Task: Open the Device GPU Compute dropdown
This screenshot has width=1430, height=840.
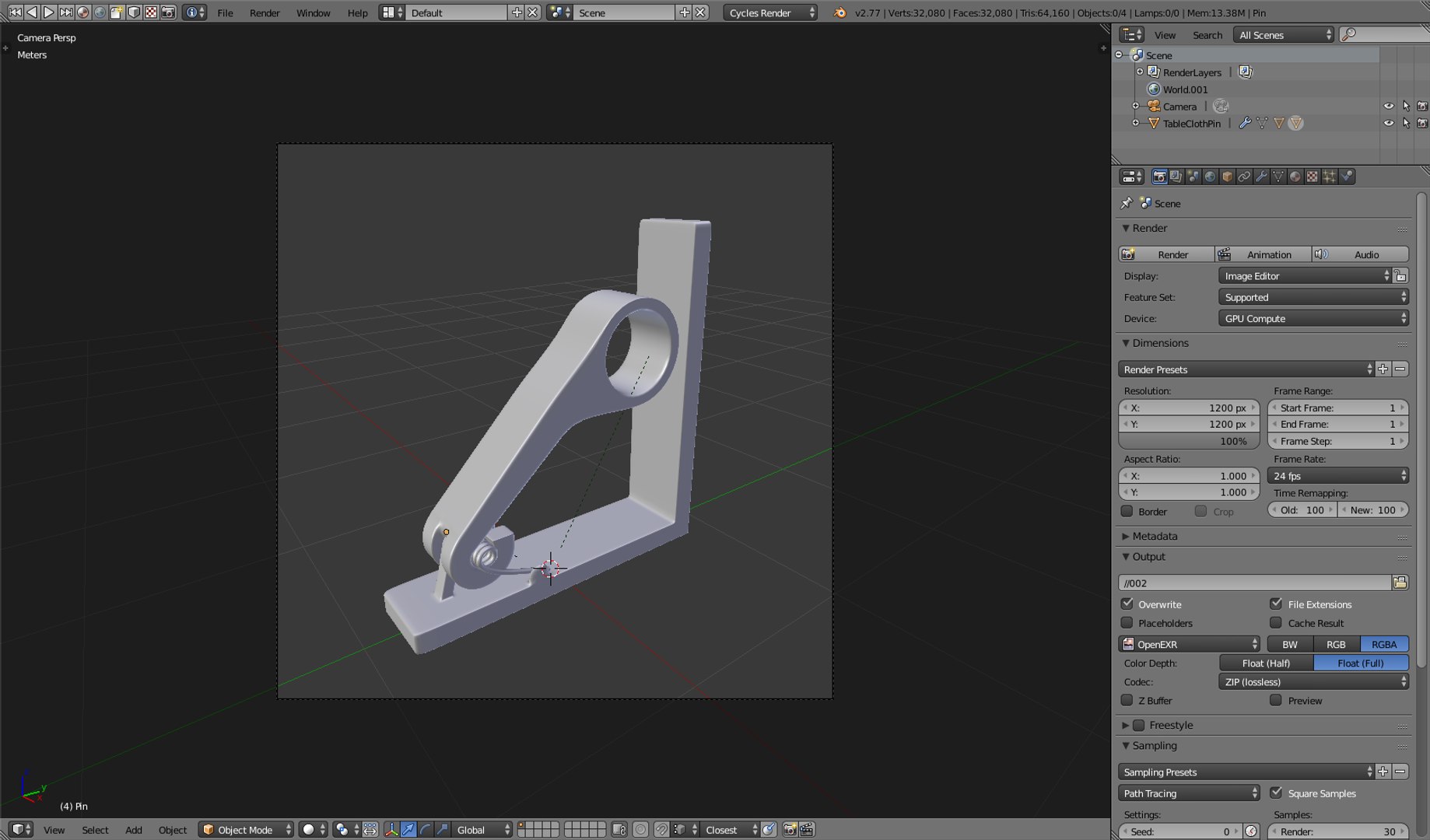Action: pos(1313,318)
